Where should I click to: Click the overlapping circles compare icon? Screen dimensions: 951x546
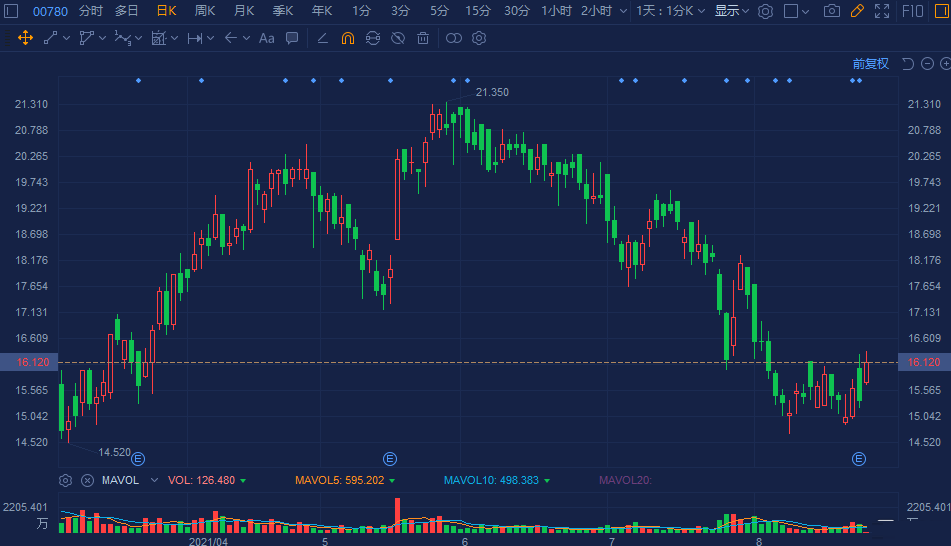tap(454, 38)
